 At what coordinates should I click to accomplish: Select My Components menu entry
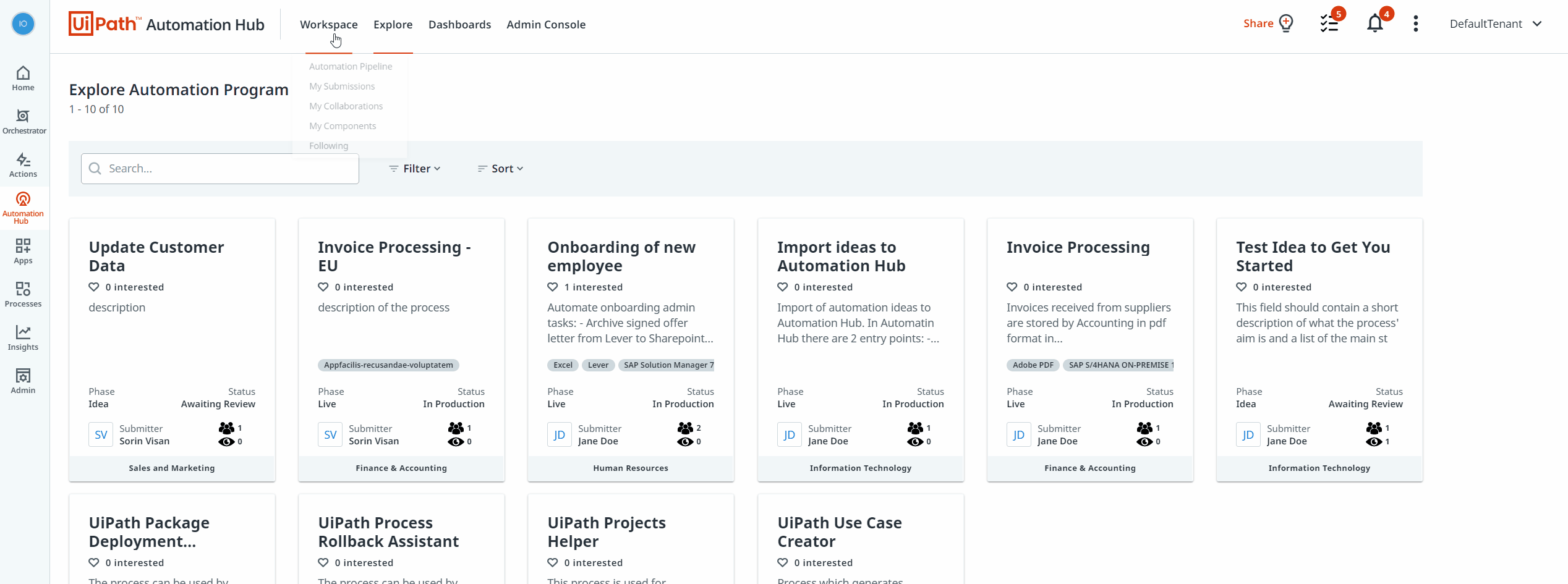(343, 125)
